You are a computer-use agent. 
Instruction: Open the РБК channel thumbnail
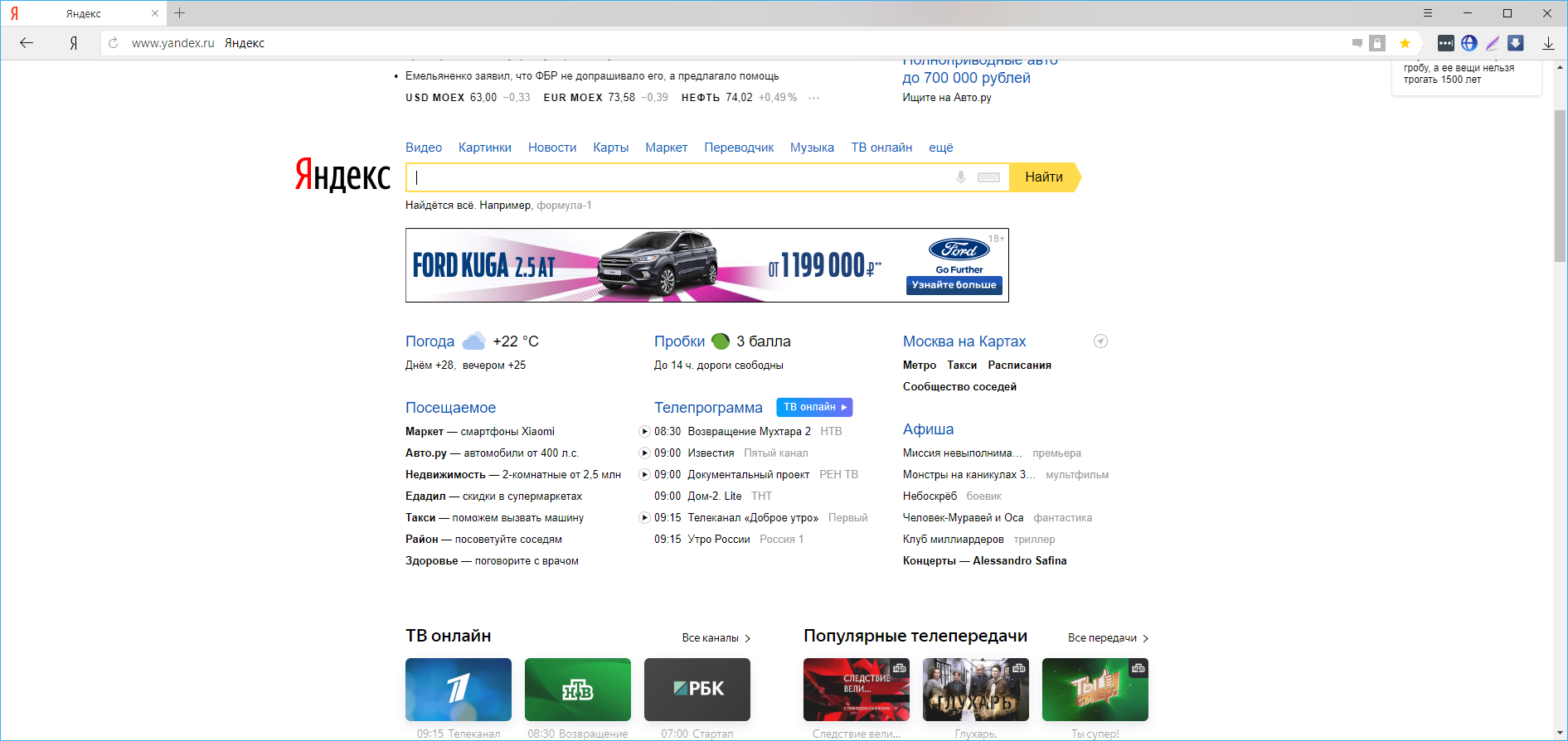pos(697,689)
